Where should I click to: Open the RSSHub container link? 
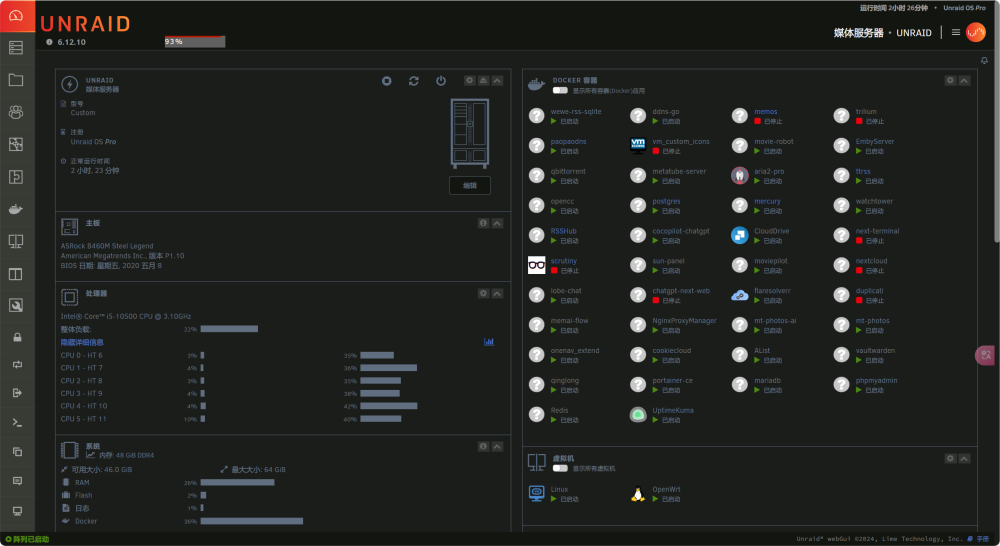tap(563, 232)
